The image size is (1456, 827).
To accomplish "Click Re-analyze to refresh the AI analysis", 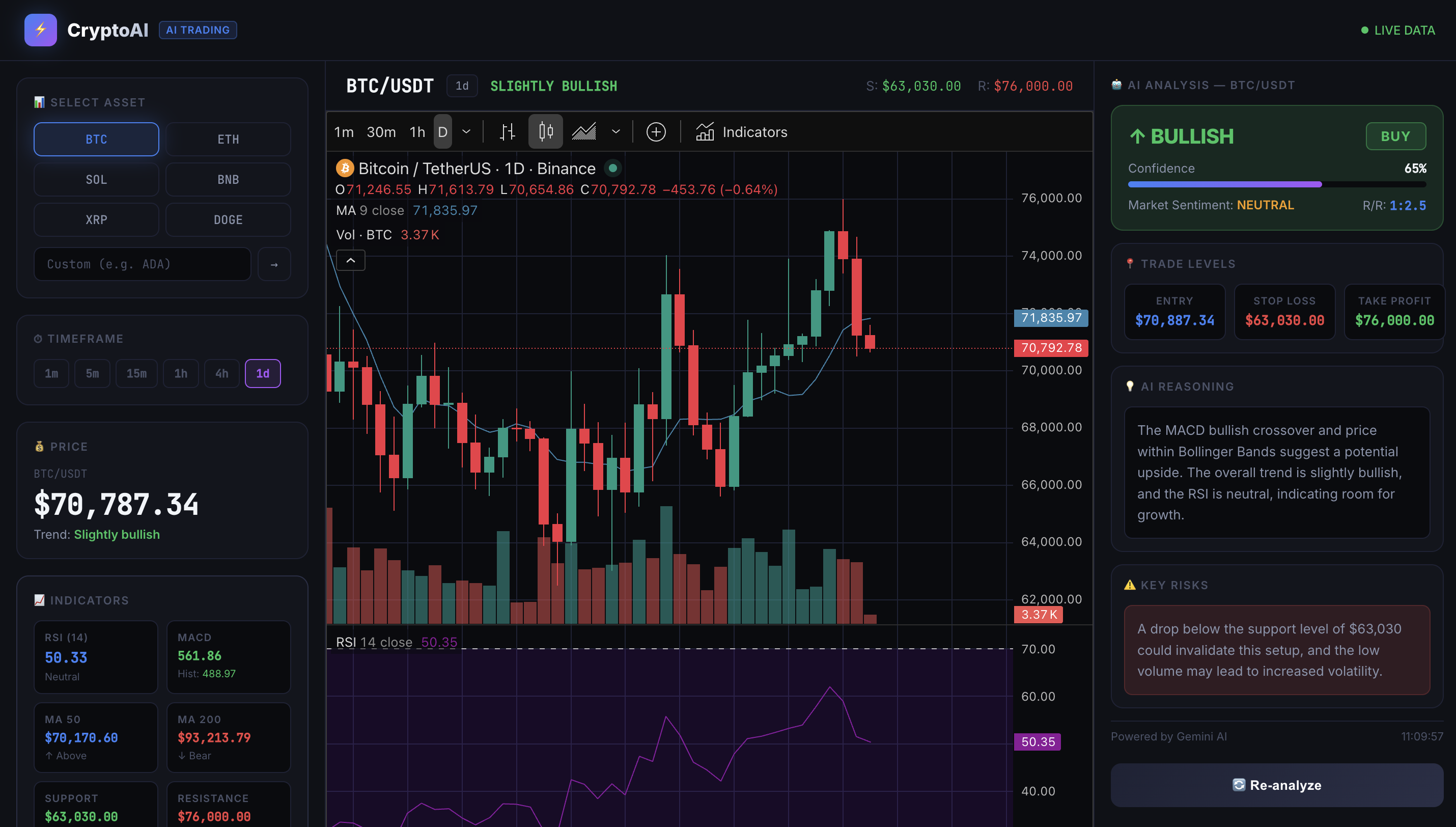I will 1277,785.
